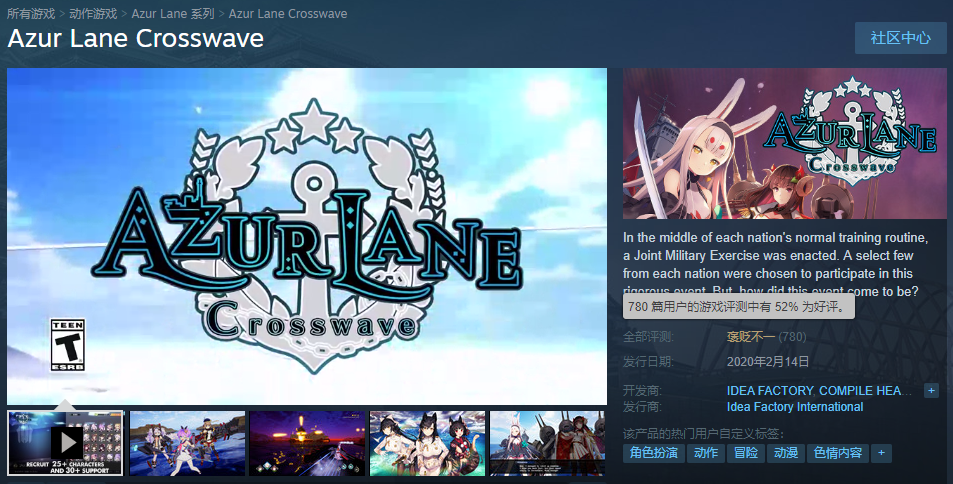View 褒贬不一 review summary
Image resolution: width=953 pixels, height=484 pixels.
[751, 336]
